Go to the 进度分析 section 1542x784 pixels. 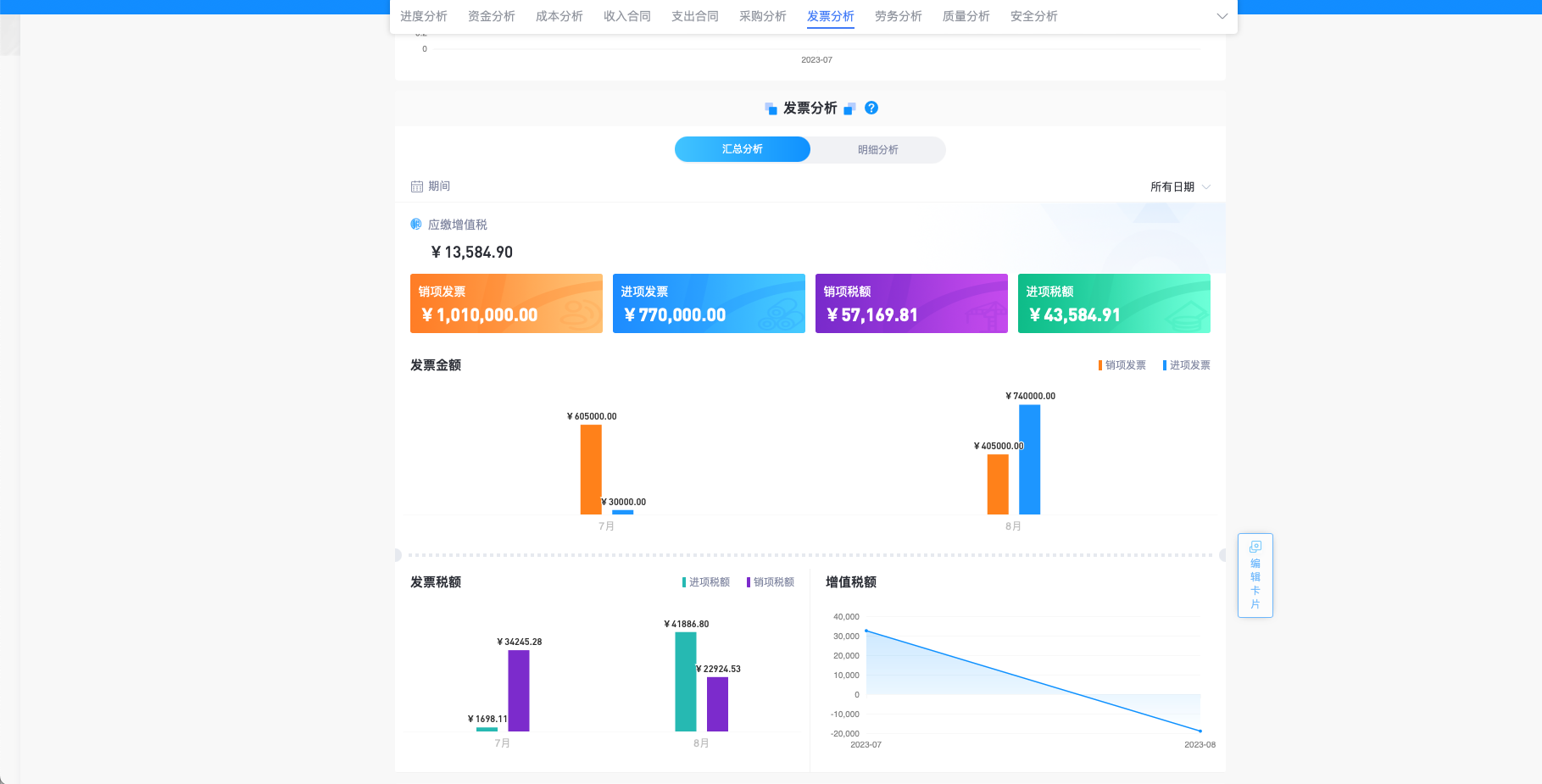(422, 16)
